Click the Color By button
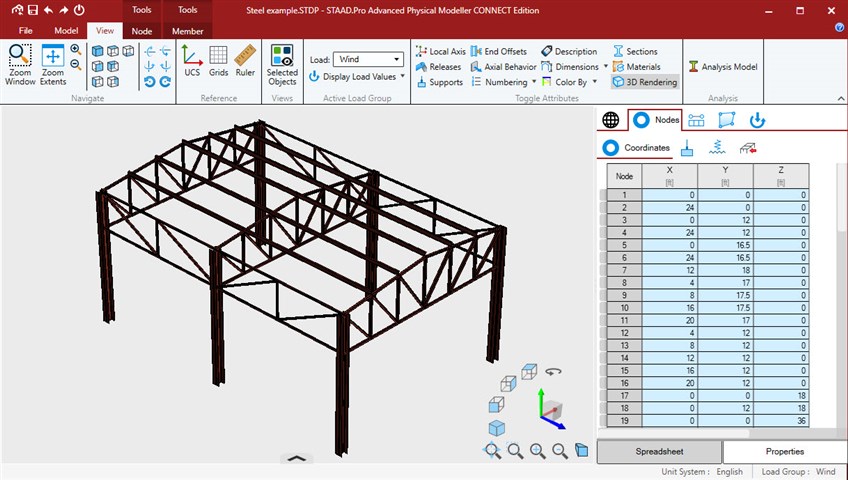Viewport: 848px width, 480px height. coord(565,82)
